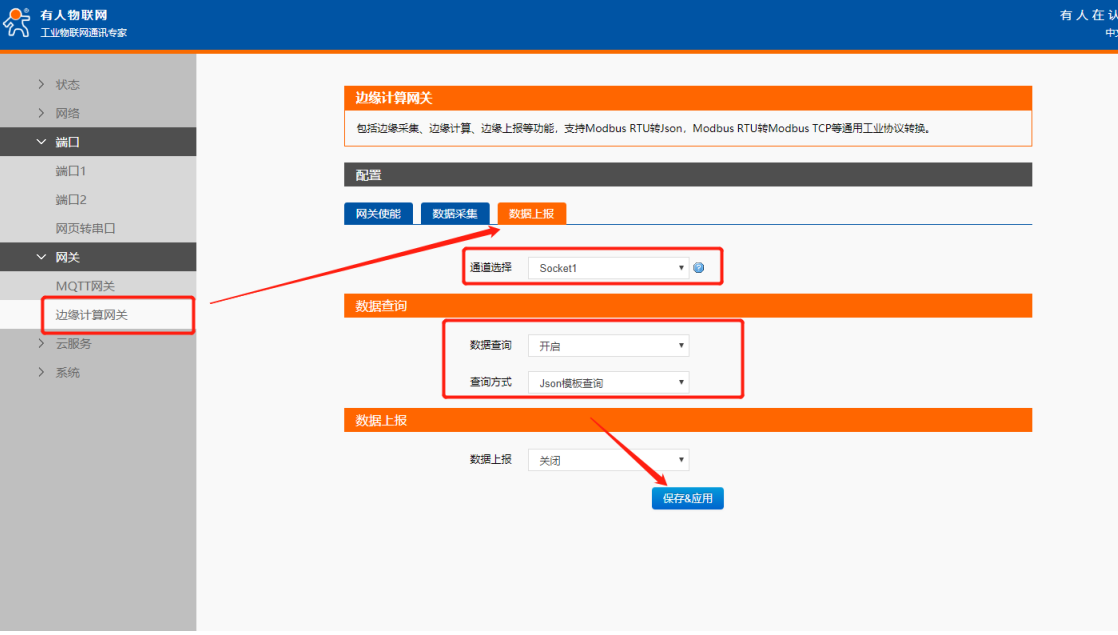The image size is (1118, 635).
Task: Open the MQTT网关 page
Action: (x=85, y=286)
